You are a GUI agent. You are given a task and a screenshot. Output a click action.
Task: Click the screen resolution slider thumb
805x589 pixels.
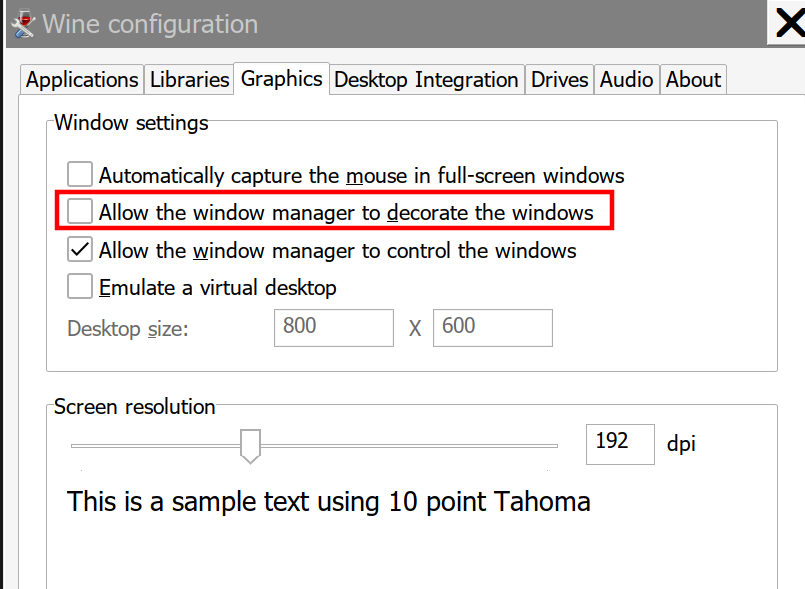tap(251, 446)
